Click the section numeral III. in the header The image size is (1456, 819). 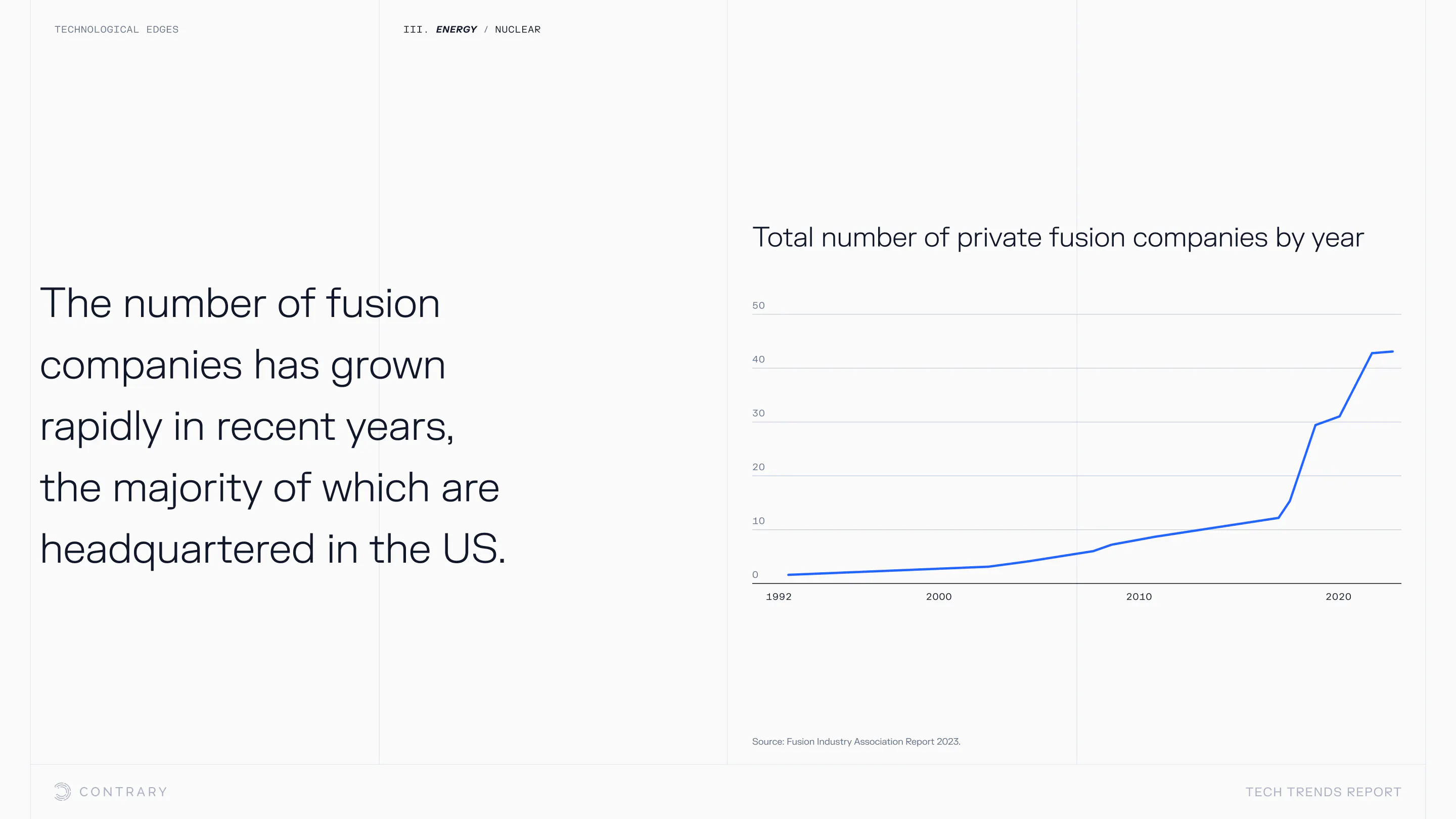[x=415, y=29]
